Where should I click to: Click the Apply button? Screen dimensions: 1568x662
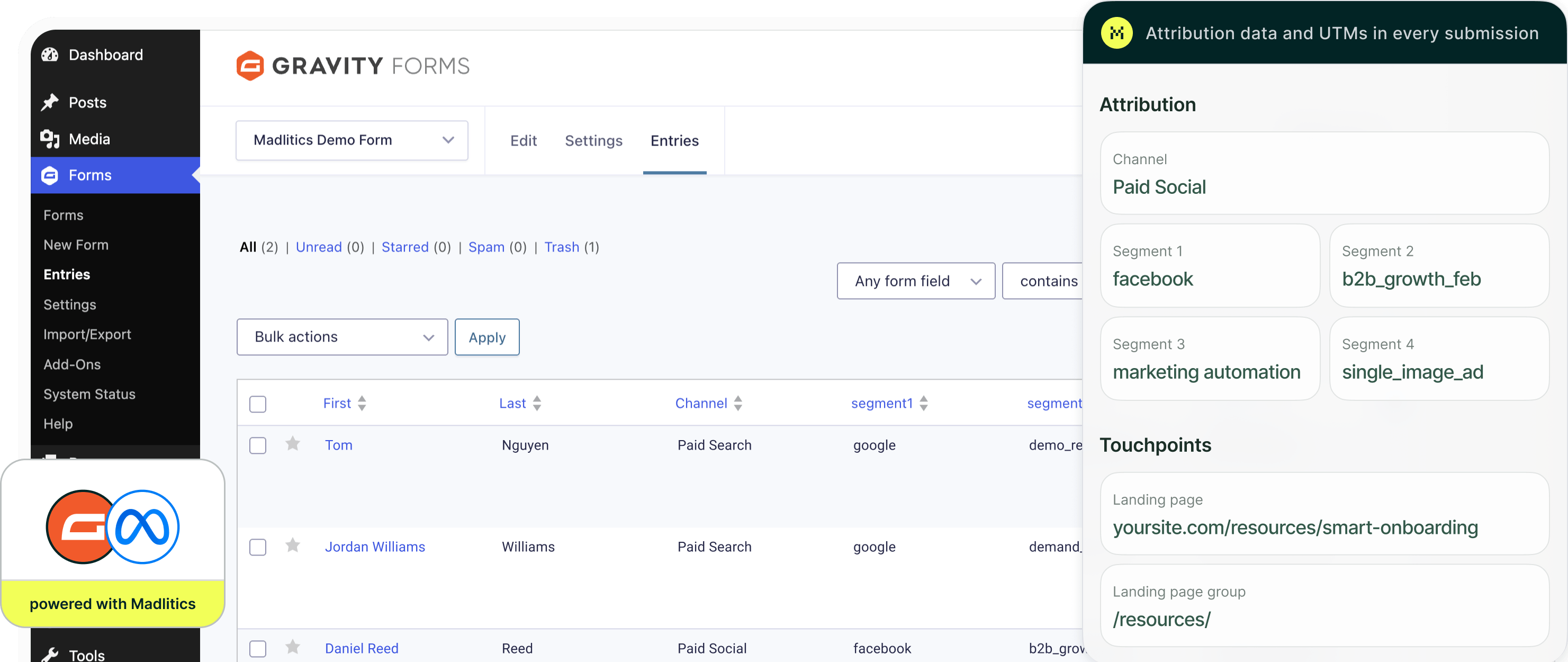click(x=487, y=337)
